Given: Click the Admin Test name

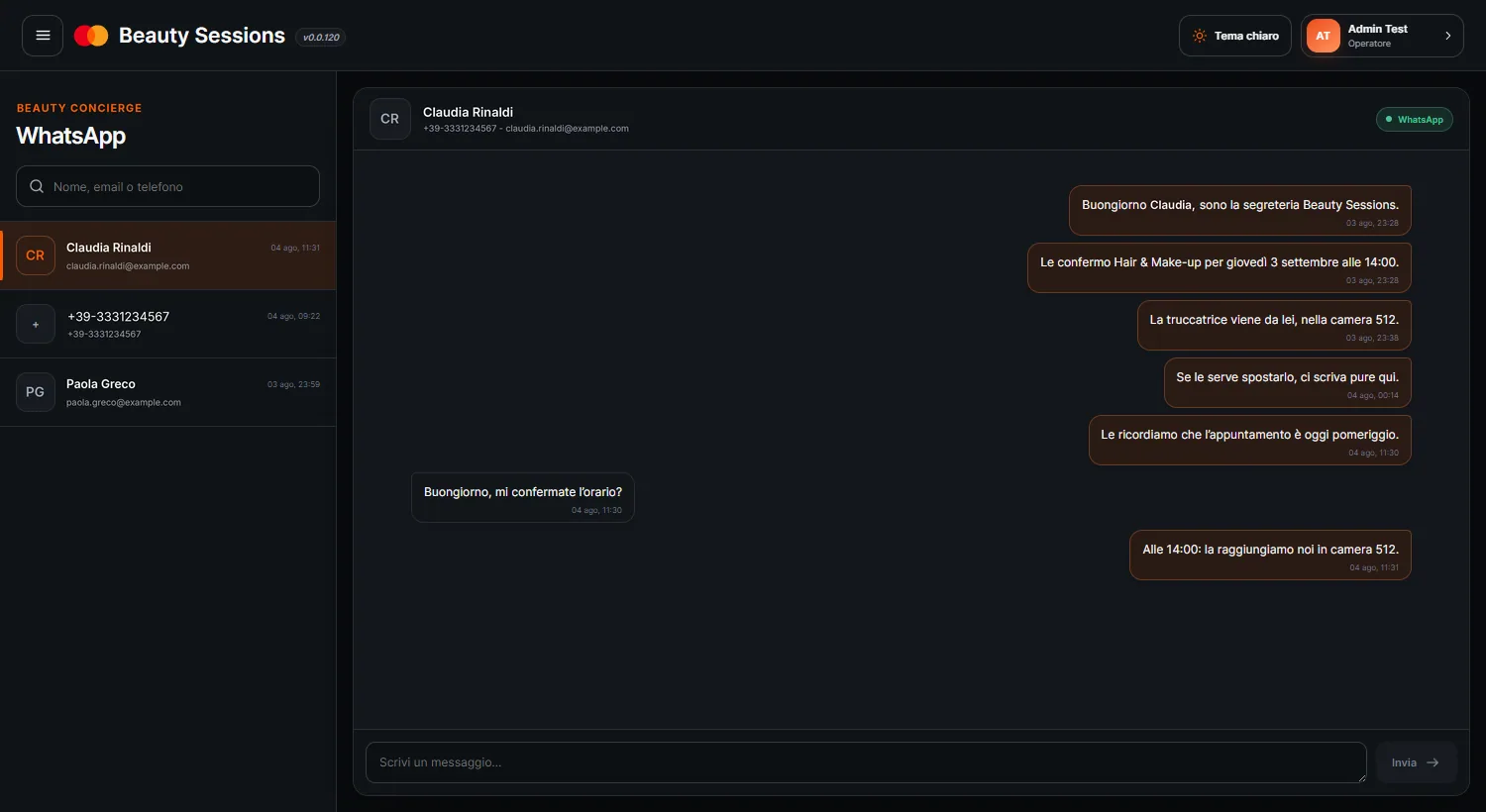Looking at the screenshot, I should pos(1378,29).
